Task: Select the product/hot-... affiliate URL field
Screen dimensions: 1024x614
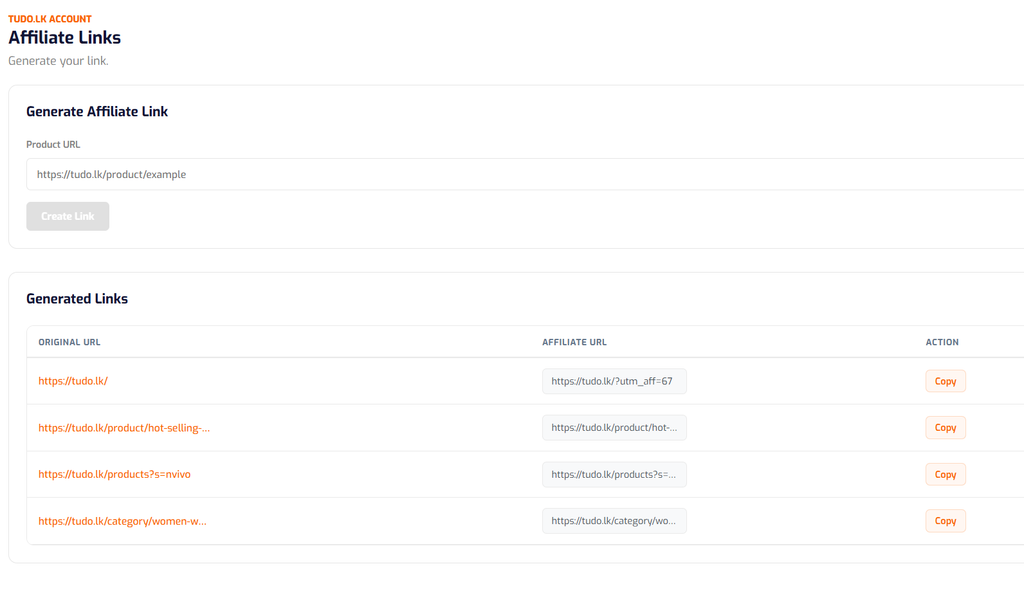Action: coord(614,428)
